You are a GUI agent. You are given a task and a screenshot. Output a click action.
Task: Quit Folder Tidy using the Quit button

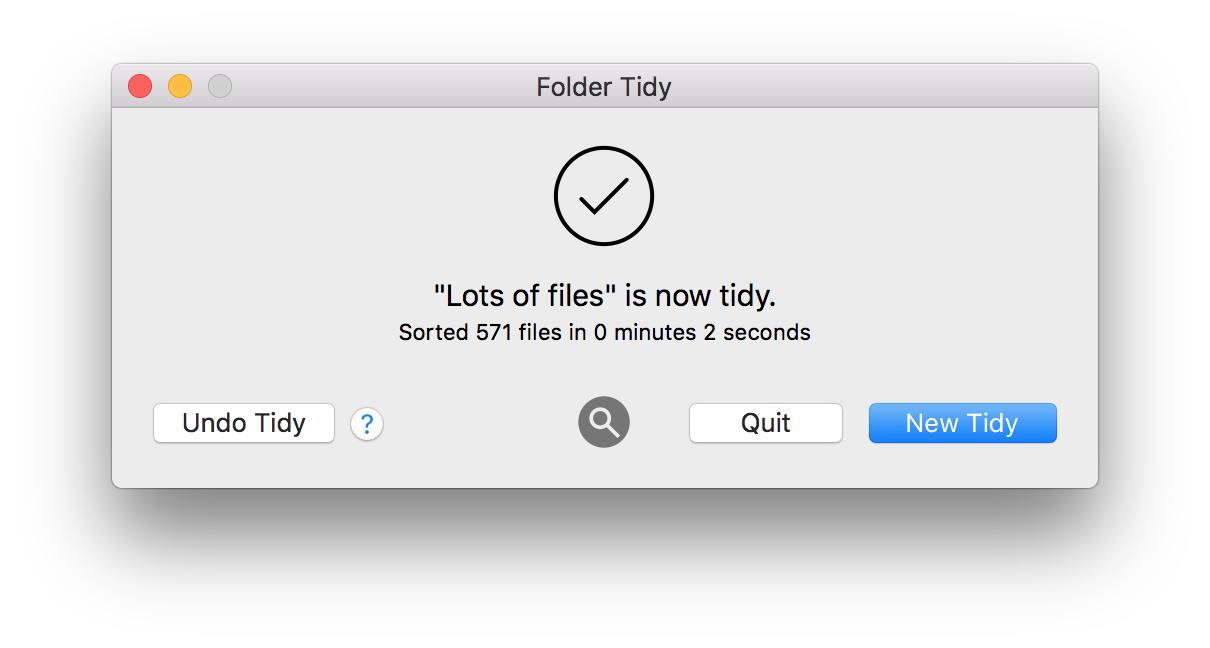[766, 423]
